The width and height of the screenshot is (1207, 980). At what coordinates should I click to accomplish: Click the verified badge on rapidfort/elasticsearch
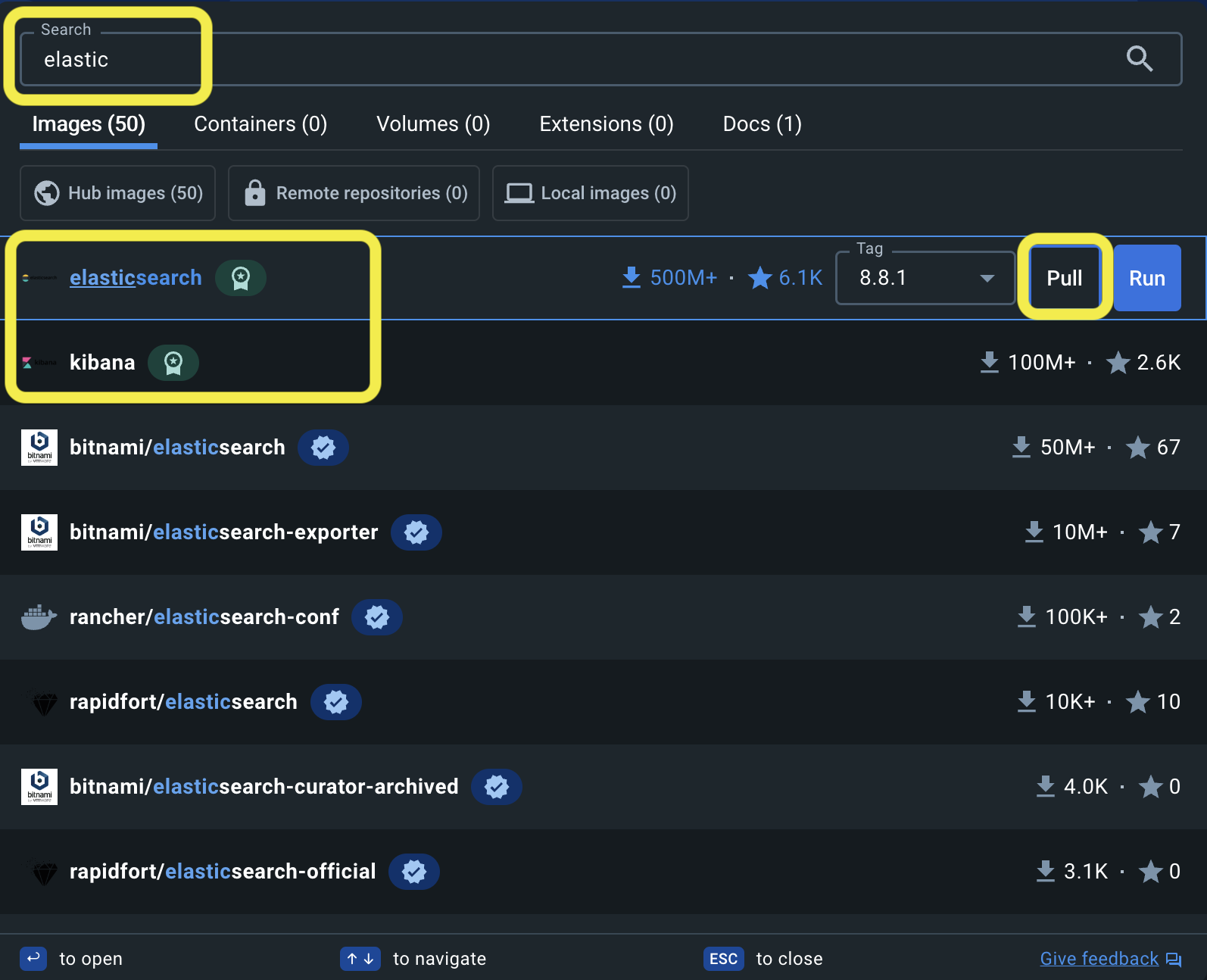point(336,702)
